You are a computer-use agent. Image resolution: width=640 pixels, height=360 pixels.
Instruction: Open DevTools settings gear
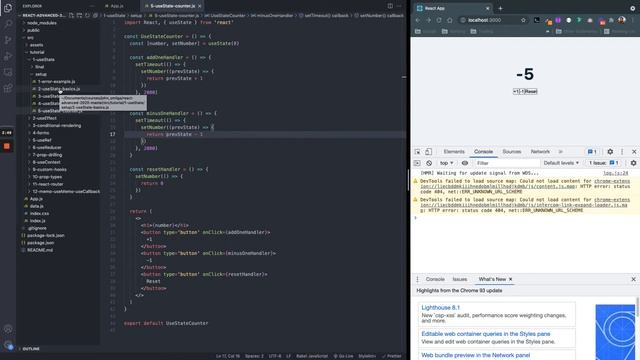pos(610,151)
